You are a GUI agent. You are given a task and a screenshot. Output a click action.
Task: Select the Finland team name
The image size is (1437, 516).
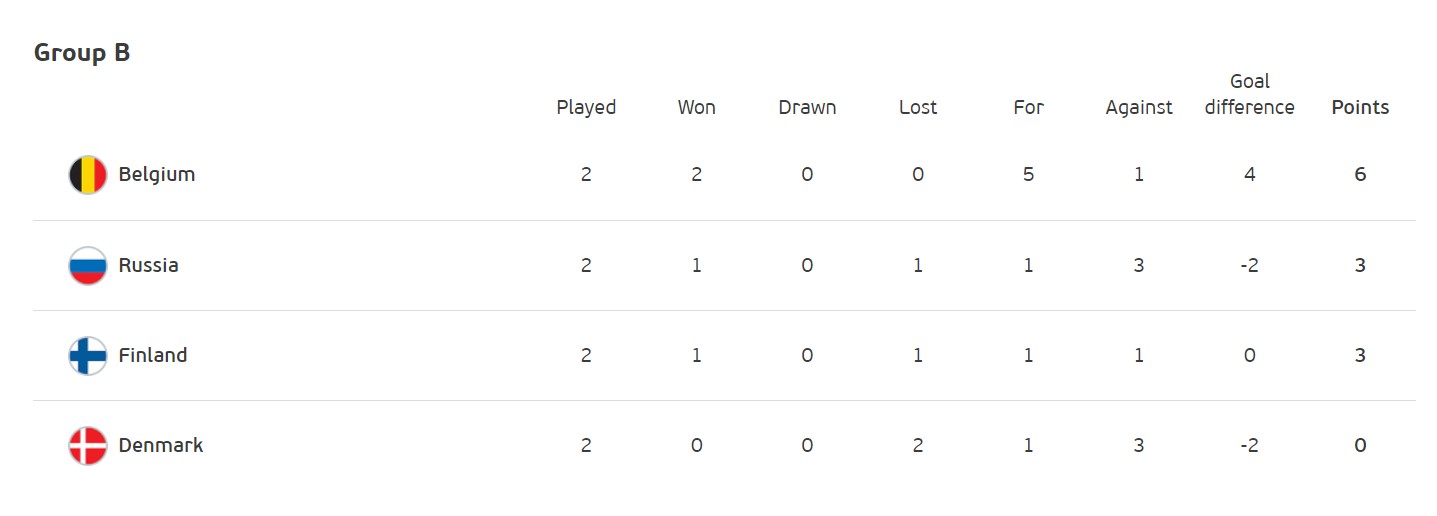point(153,355)
